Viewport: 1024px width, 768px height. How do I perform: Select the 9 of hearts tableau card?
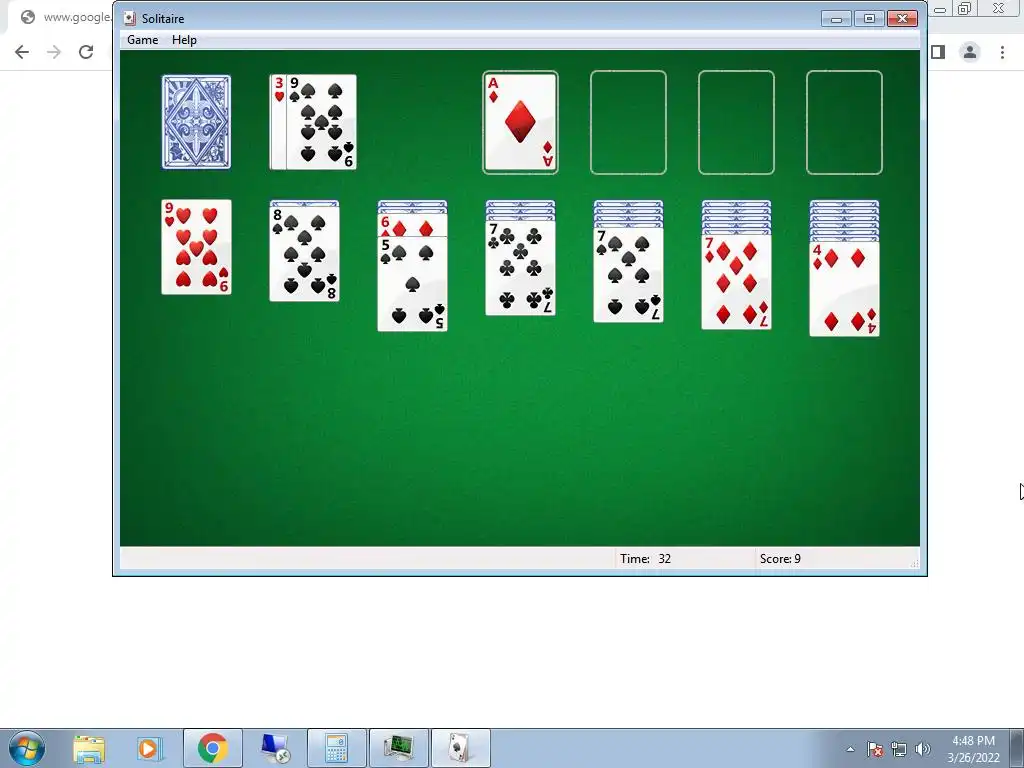click(x=196, y=247)
